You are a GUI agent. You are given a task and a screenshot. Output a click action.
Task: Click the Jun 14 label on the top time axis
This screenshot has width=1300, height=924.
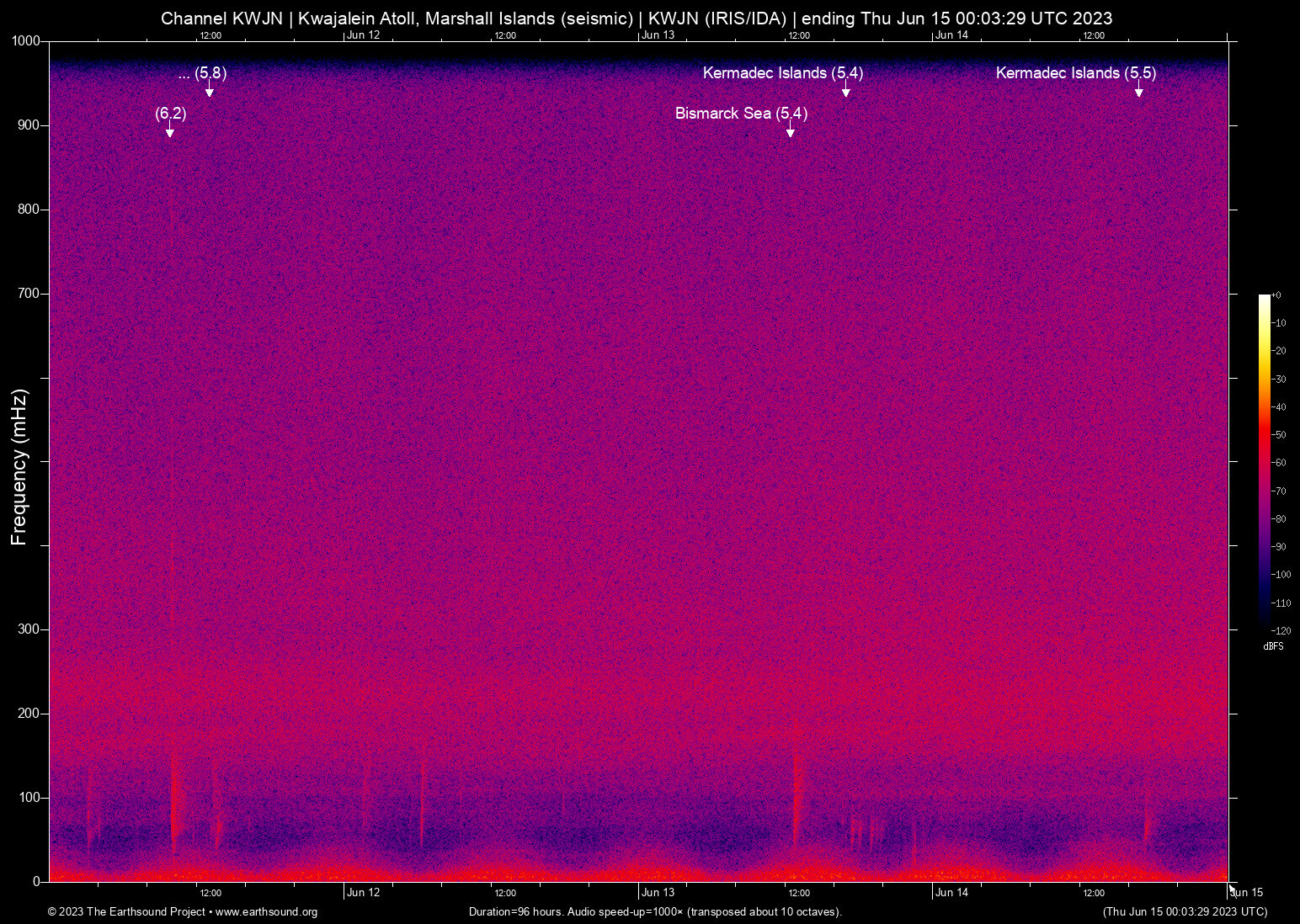(951, 35)
